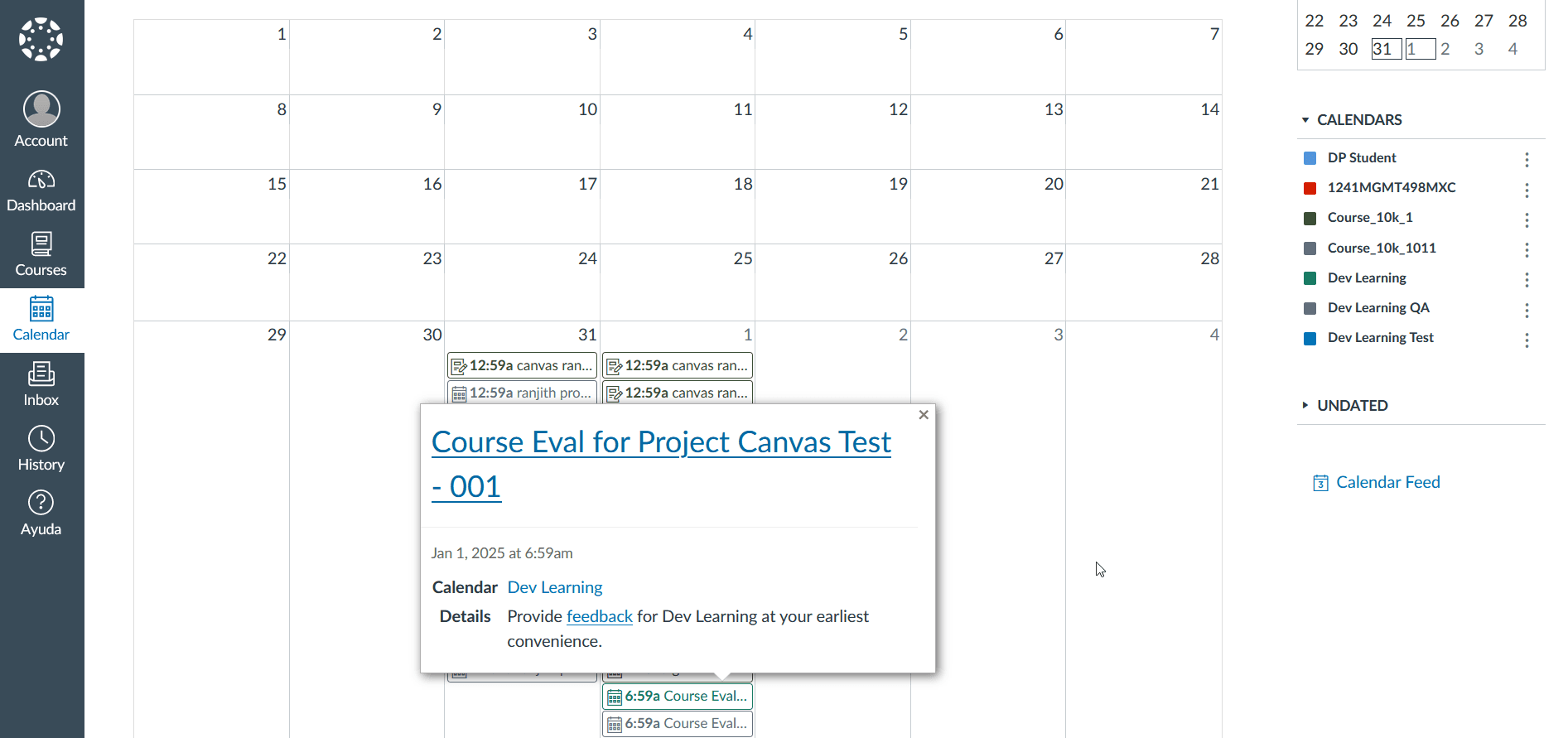The width and height of the screenshot is (1568, 738).
Task: Toggle 1241MGMT498MXC calendar visibility
Action: coord(1310,188)
